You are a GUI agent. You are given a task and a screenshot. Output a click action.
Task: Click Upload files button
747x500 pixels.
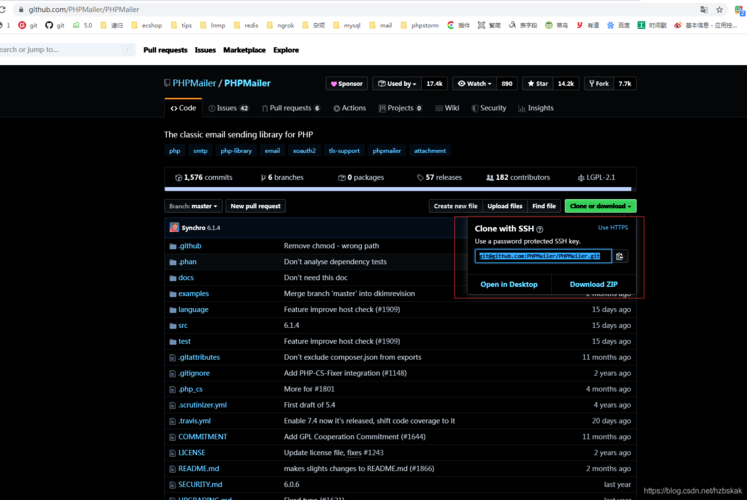[x=505, y=206]
